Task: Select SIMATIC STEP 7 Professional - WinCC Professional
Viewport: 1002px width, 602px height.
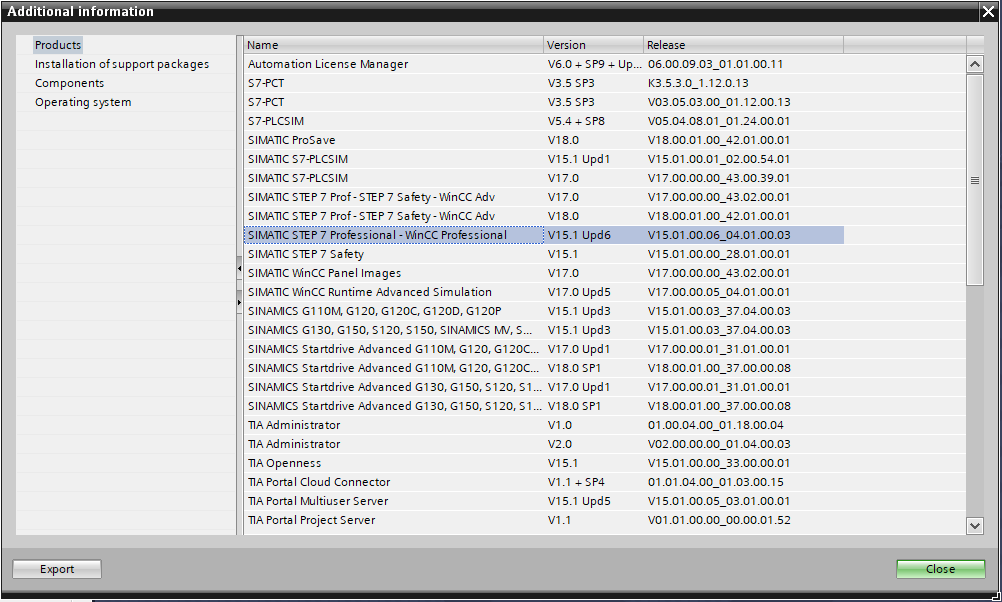Action: point(544,235)
